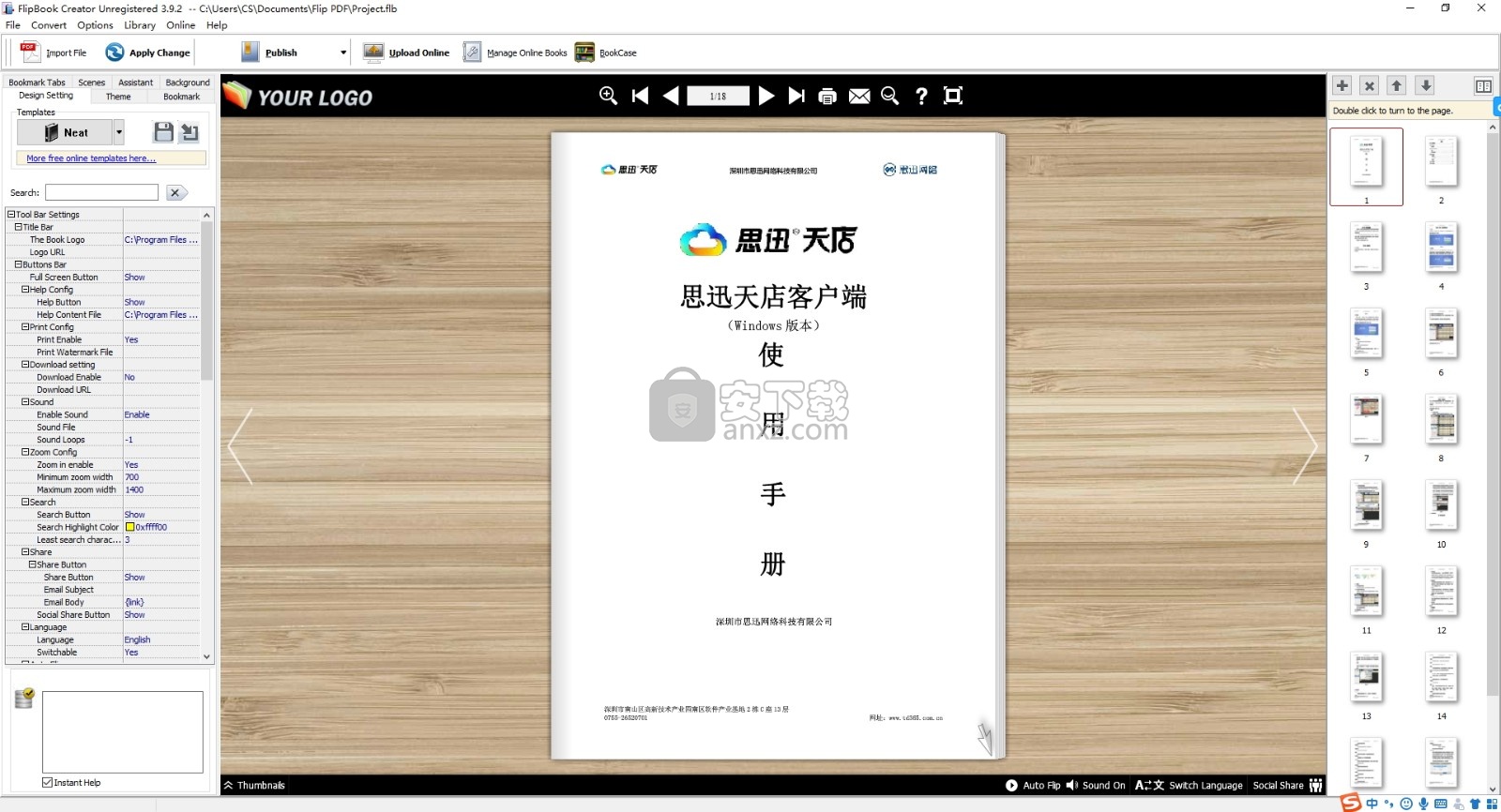
Task: Open the Online menu
Action: (x=181, y=25)
